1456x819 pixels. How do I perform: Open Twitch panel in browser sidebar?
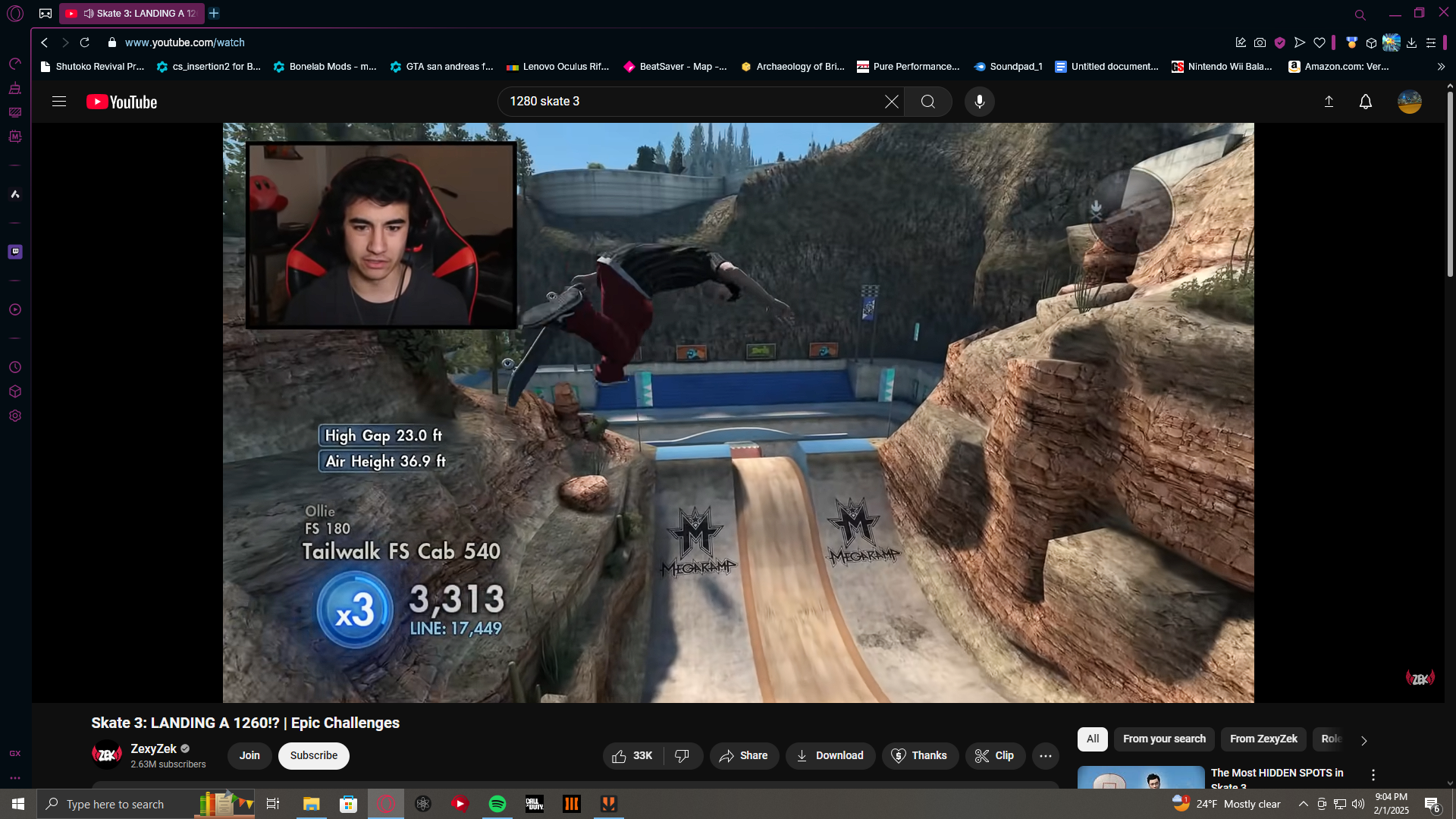coord(15,252)
